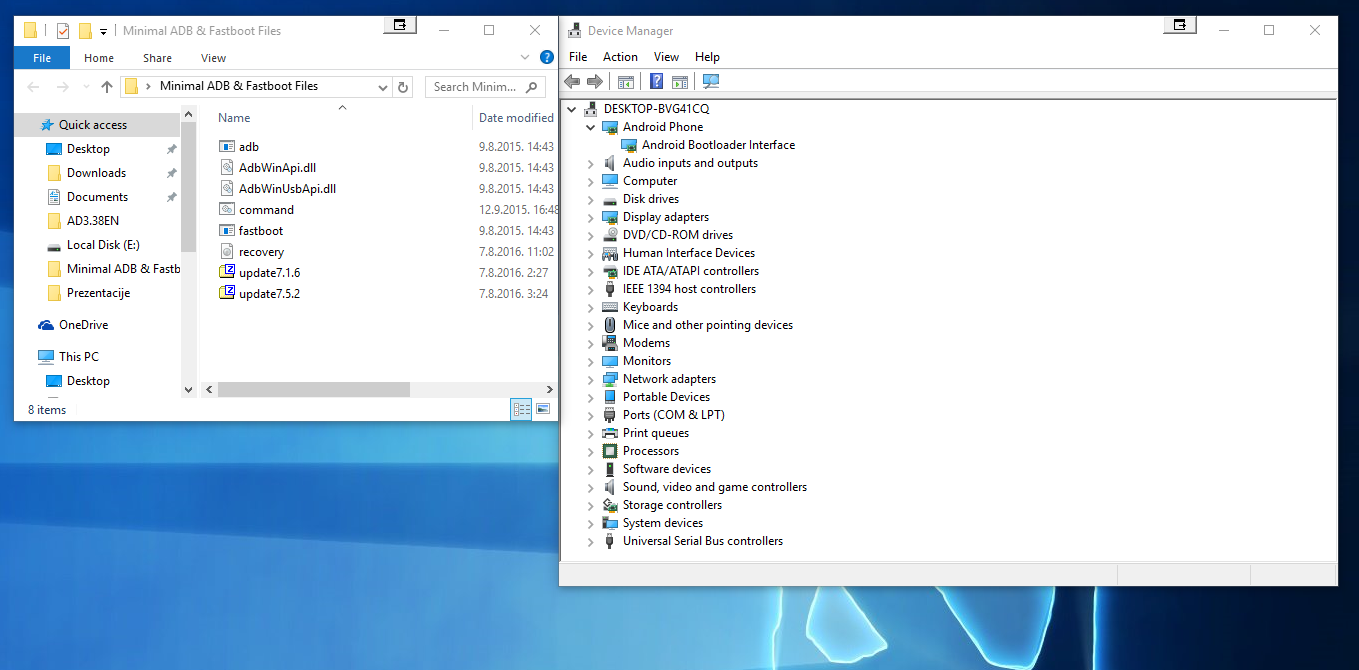Select the update7.5.2 file name
This screenshot has width=1359, height=670.
tap(270, 294)
